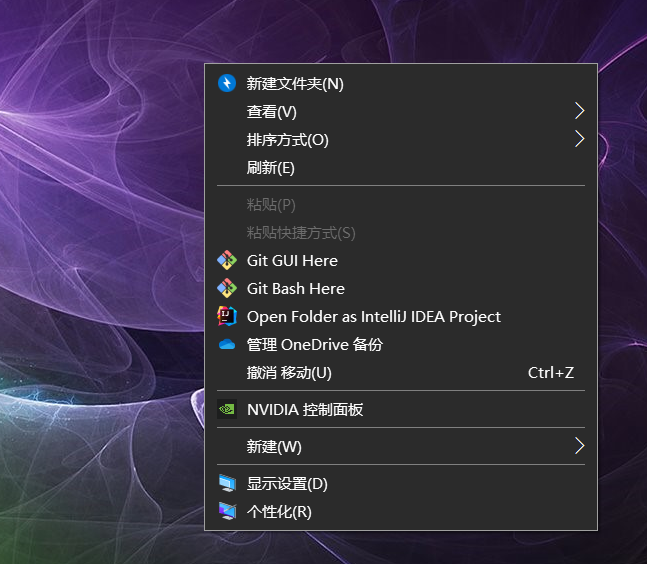Click the greyed-out 粘贴(P) entry
647x564 pixels.
(401, 204)
